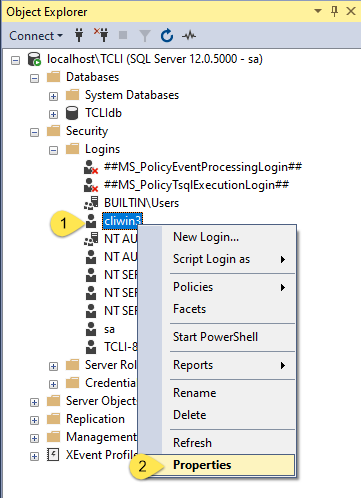Click the Disconnect plug icon with red X
The image size is (361, 498).
point(101,35)
